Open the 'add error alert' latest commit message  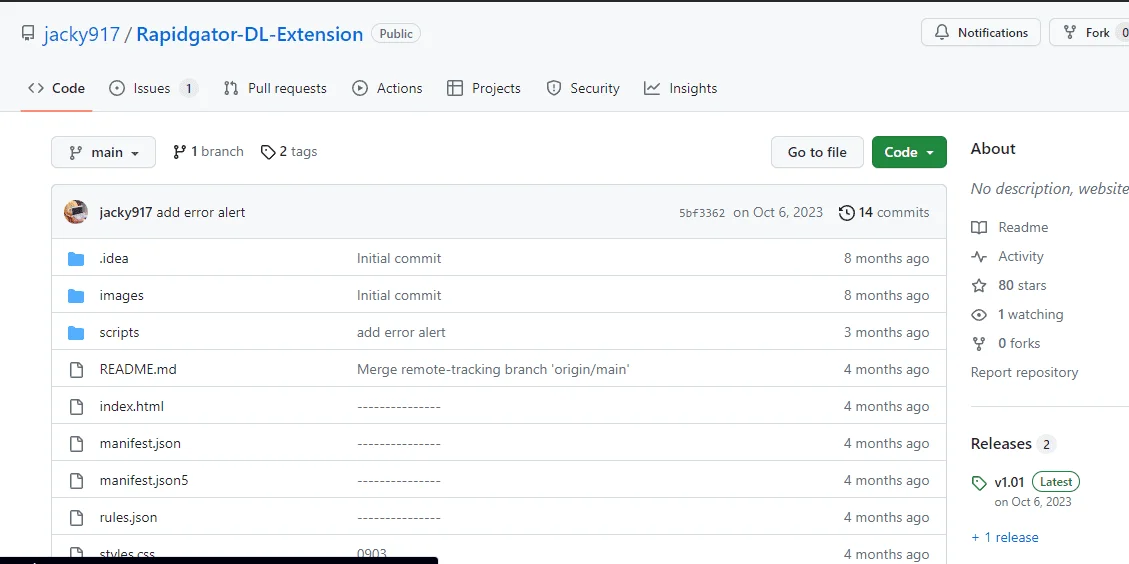click(201, 212)
